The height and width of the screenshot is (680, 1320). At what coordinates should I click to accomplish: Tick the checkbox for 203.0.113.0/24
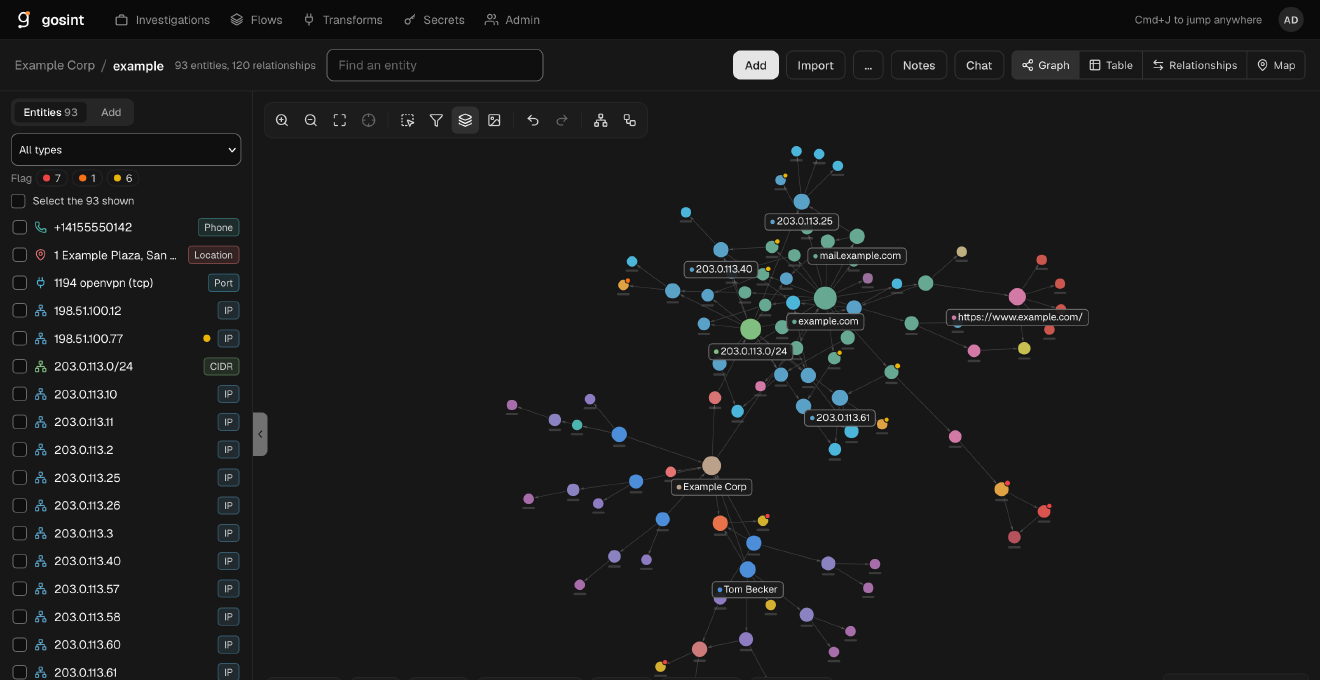coord(19,366)
